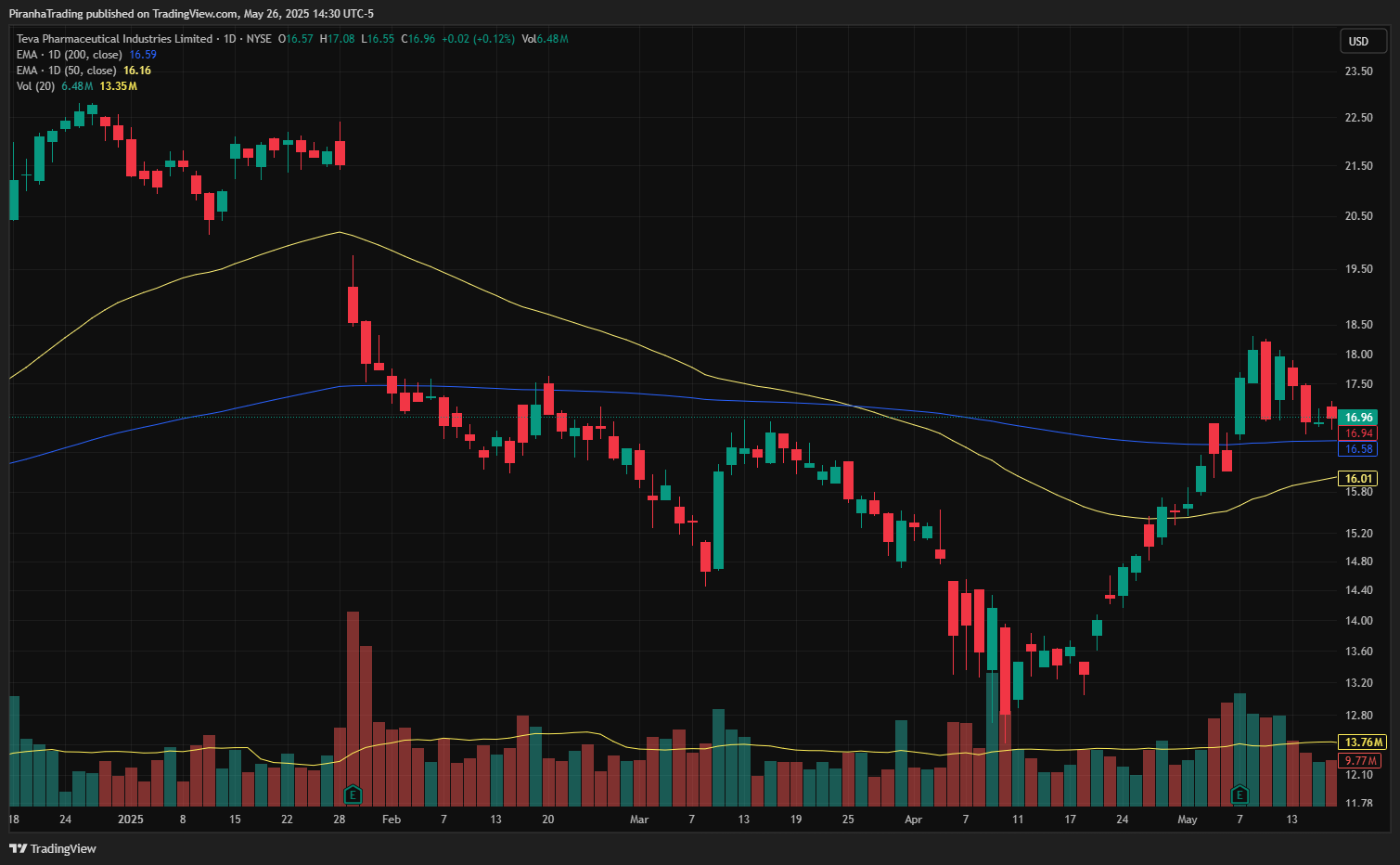Click the 21.50 price scale value
Screen dimensions: 1400x865
click(x=1358, y=166)
